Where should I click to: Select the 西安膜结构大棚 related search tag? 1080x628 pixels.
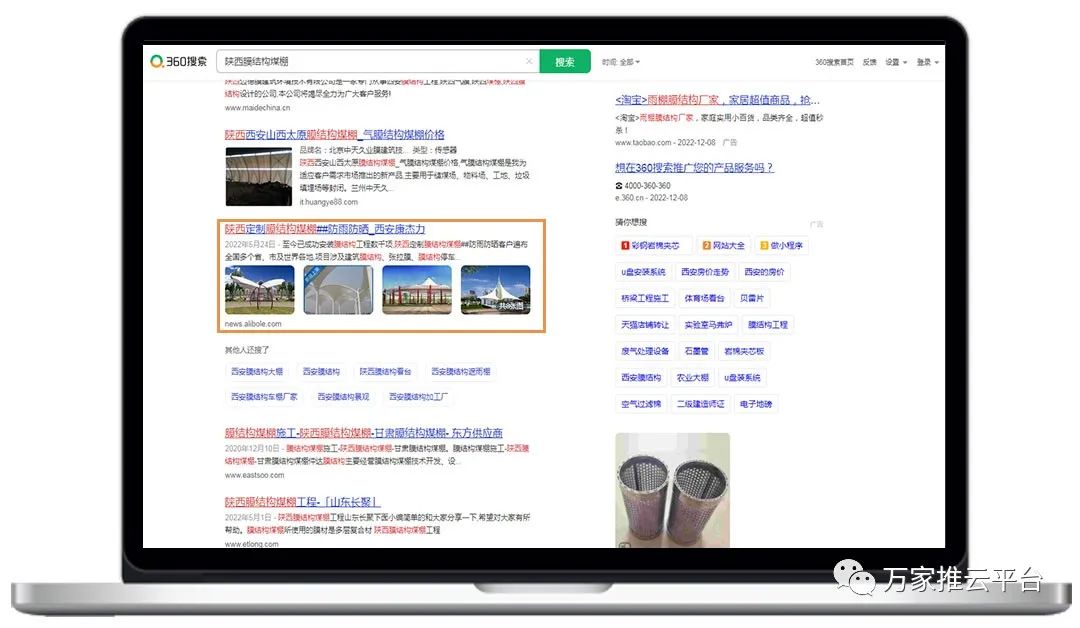[257, 371]
